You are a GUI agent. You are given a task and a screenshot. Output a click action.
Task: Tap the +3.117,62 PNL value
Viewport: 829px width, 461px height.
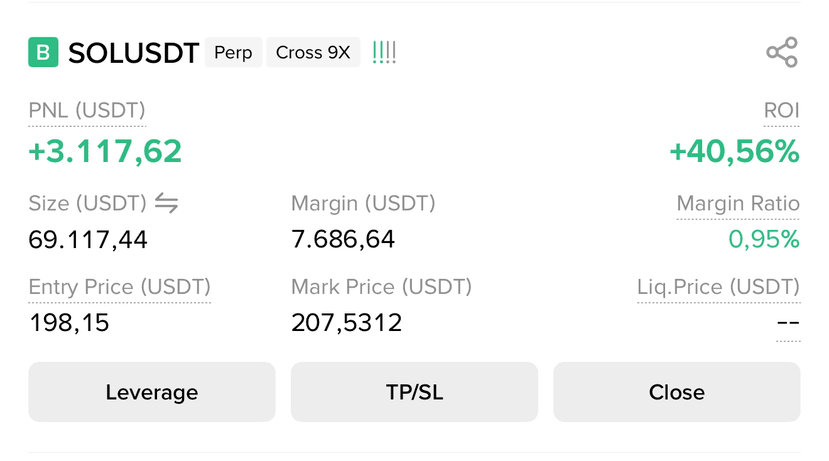(105, 151)
